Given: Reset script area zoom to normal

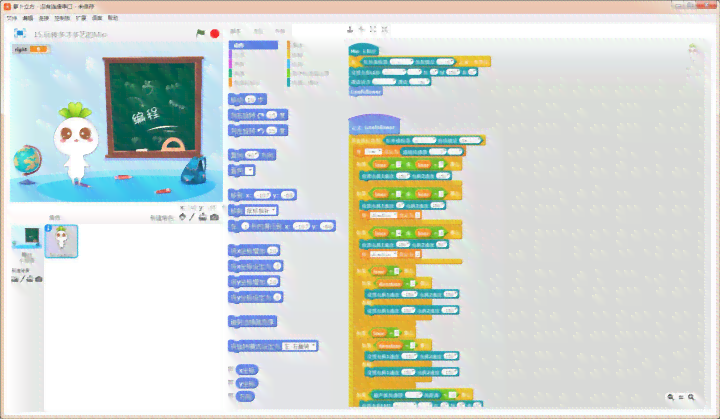Looking at the screenshot, I should coord(681,397).
